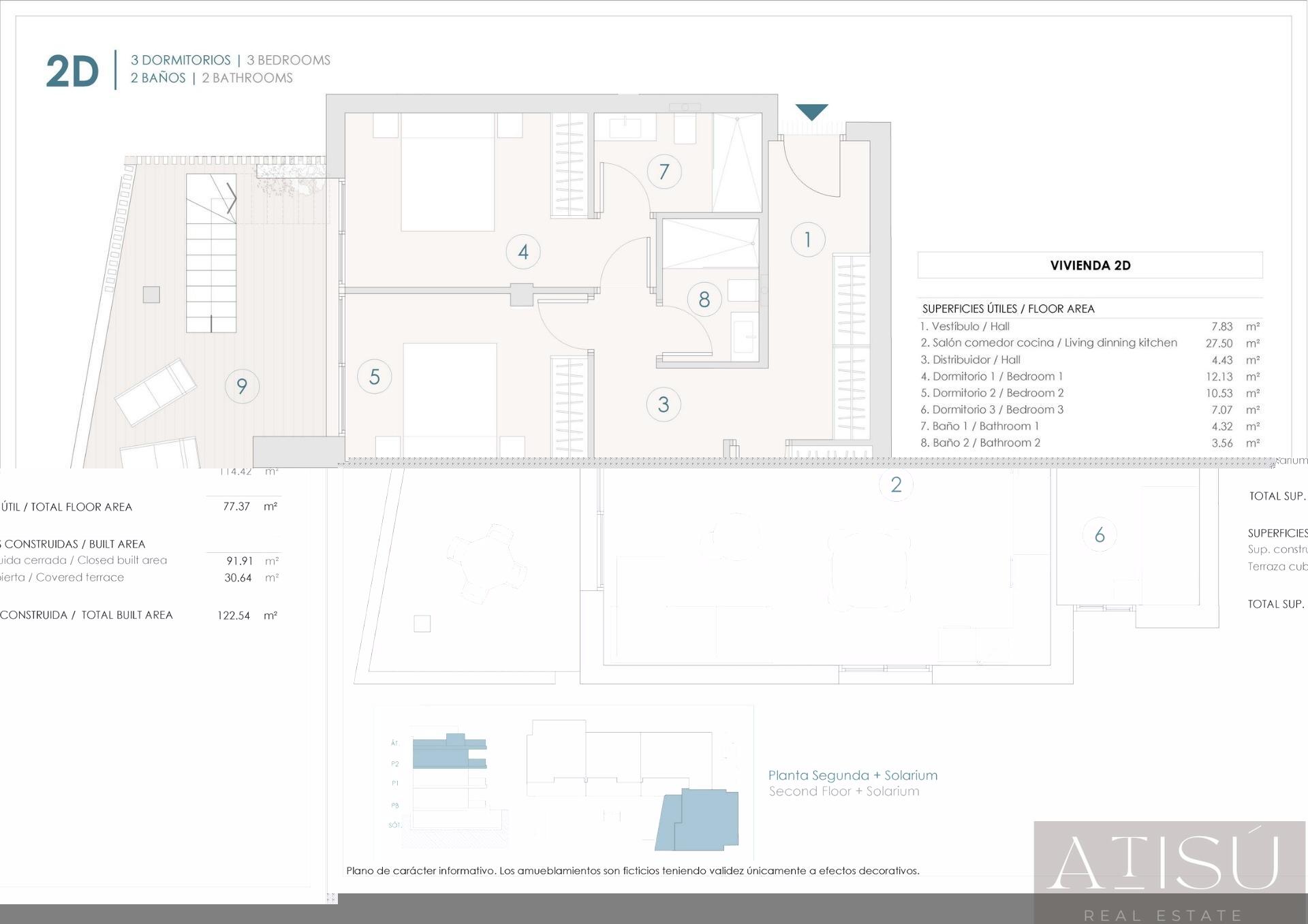Click the 122.54 total built value
This screenshot has width=1308, height=924.
[234, 616]
